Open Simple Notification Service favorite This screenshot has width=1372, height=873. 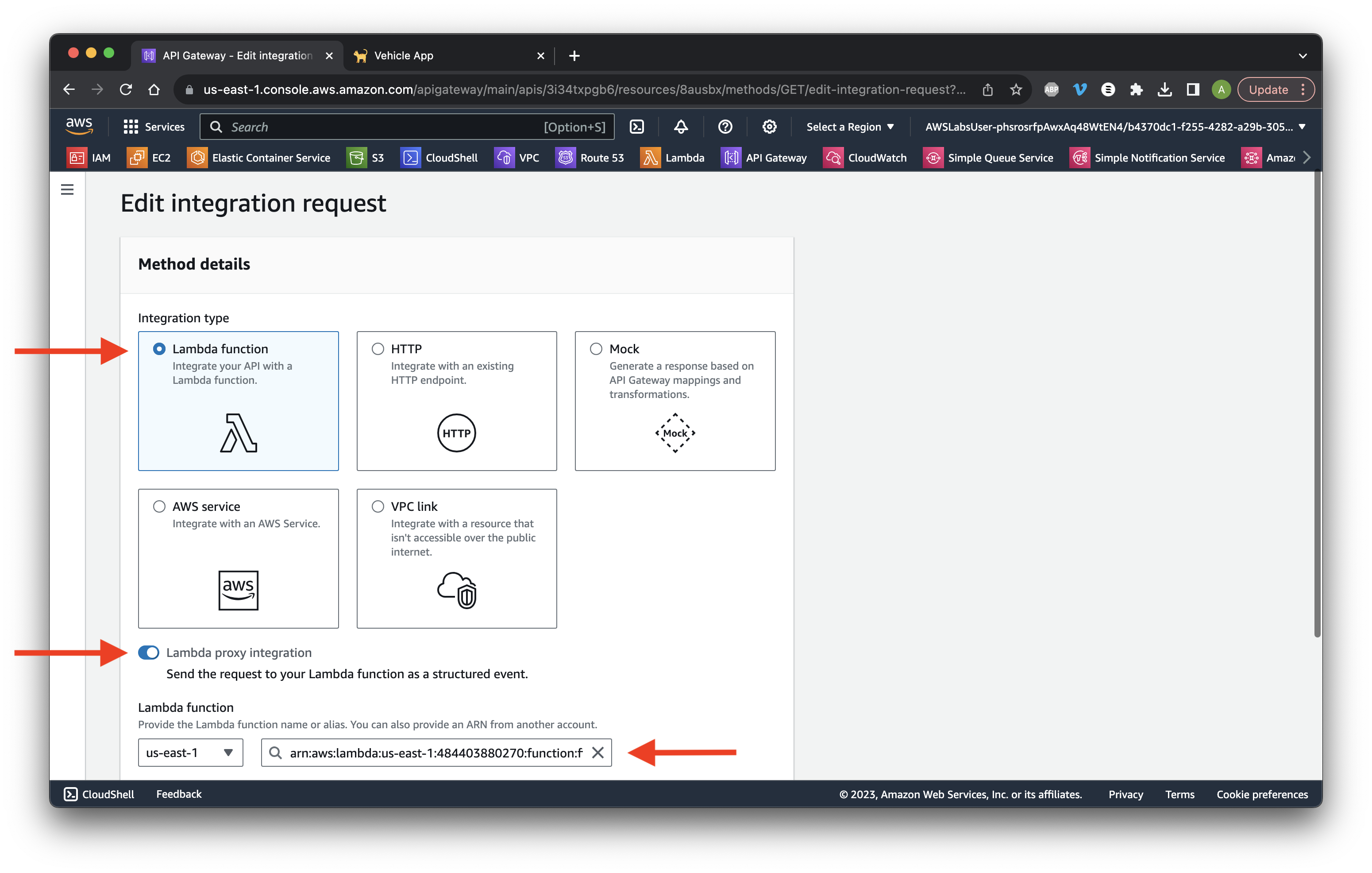coord(1147,158)
